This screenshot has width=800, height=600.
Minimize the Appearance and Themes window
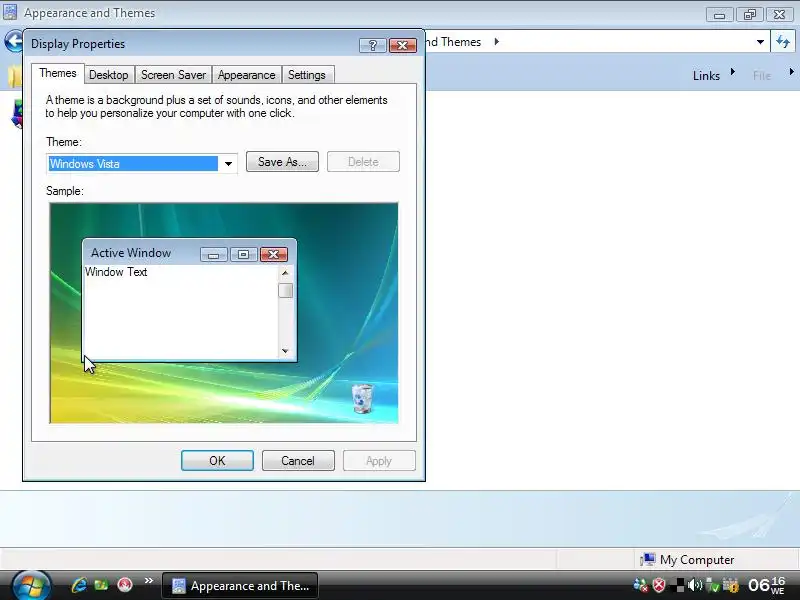pyautogui.click(x=719, y=14)
